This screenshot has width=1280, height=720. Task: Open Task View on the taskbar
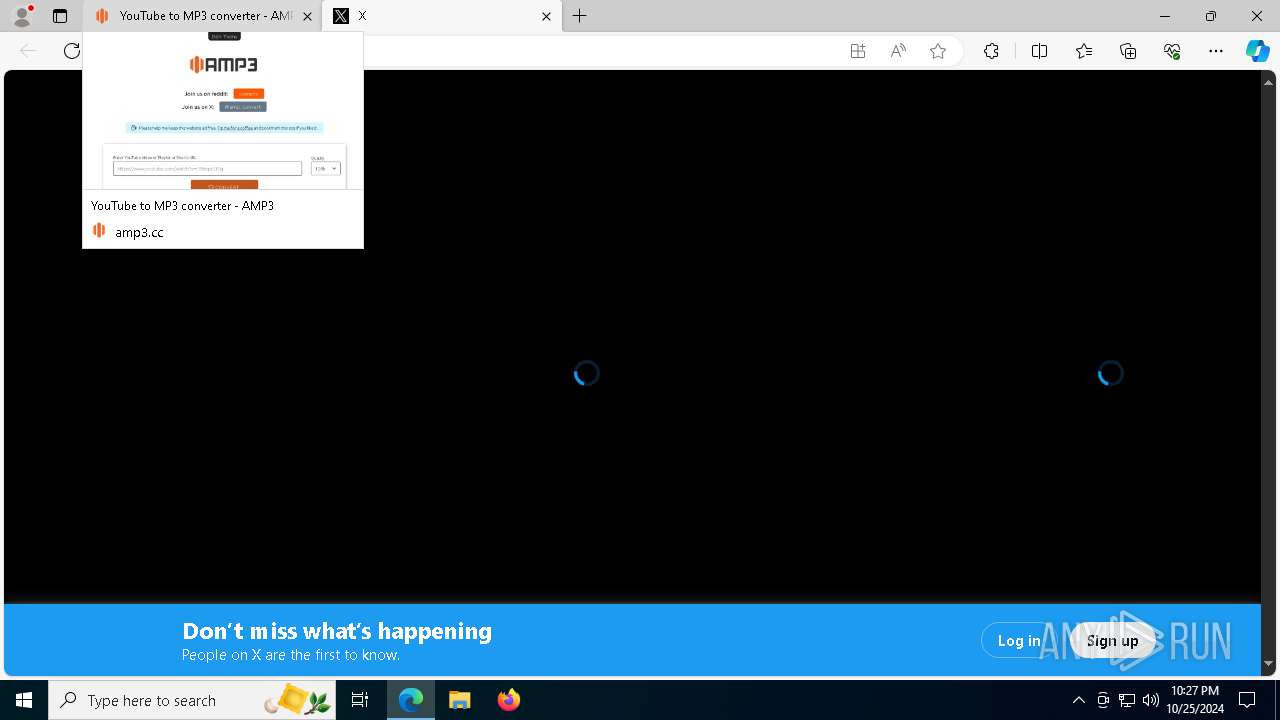pyautogui.click(x=360, y=700)
